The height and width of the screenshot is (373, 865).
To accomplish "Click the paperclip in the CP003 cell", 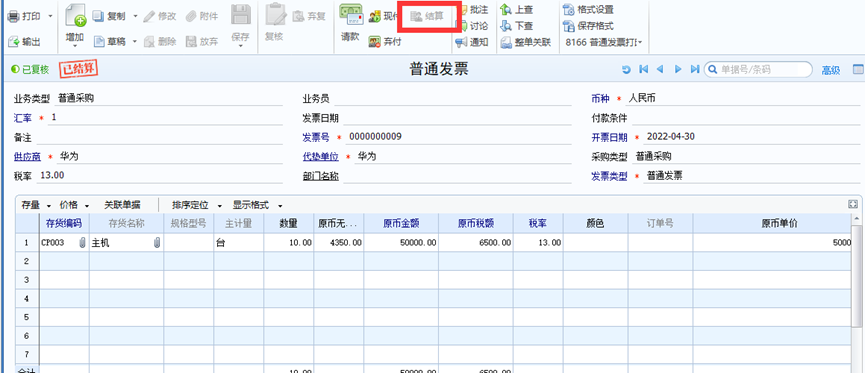I will pyautogui.click(x=83, y=242).
